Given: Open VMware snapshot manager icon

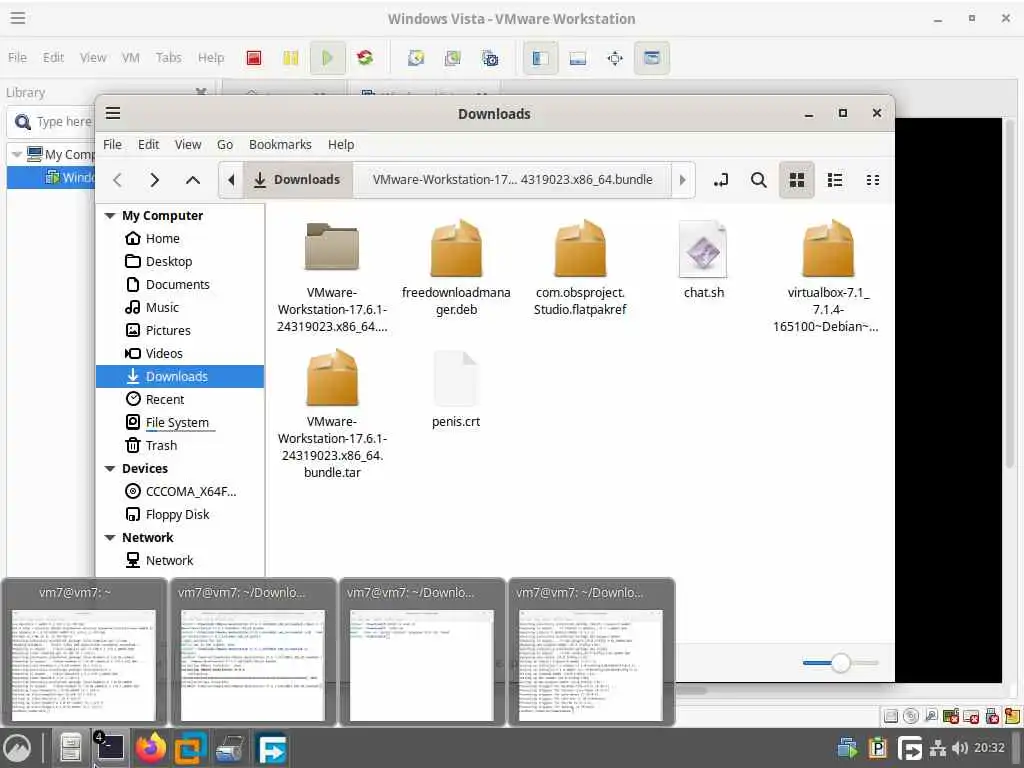Looking at the screenshot, I should (x=489, y=58).
